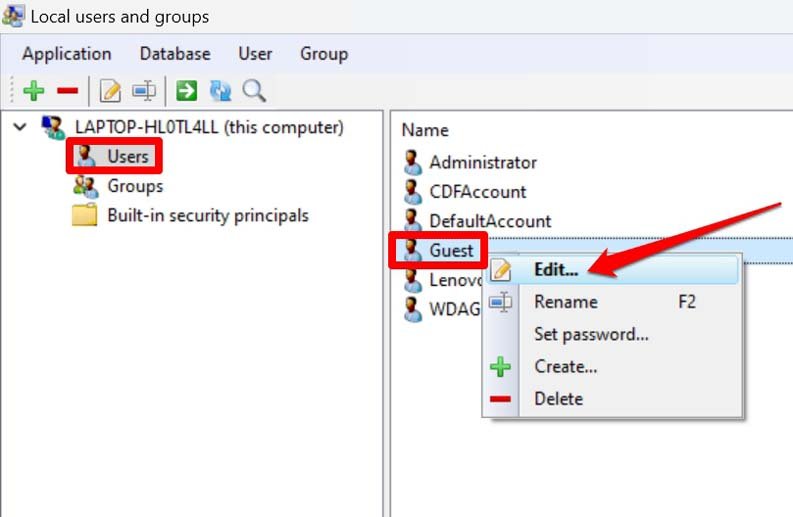Click the red minus Delete toolbar icon
This screenshot has height=517, width=793.
point(67,91)
